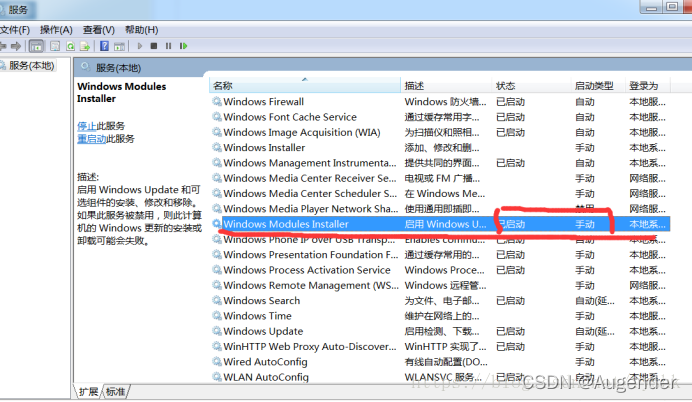Viewport: 692px width, 402px height.
Task: Click the gear icon of Windows Search
Action: coord(217,301)
